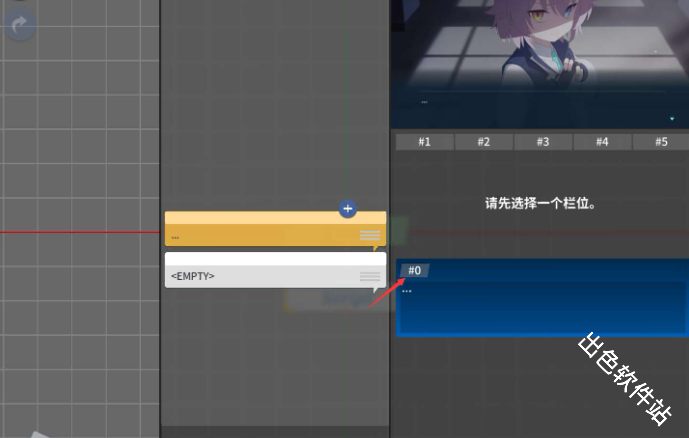Open slot tab #3

pos(543,142)
